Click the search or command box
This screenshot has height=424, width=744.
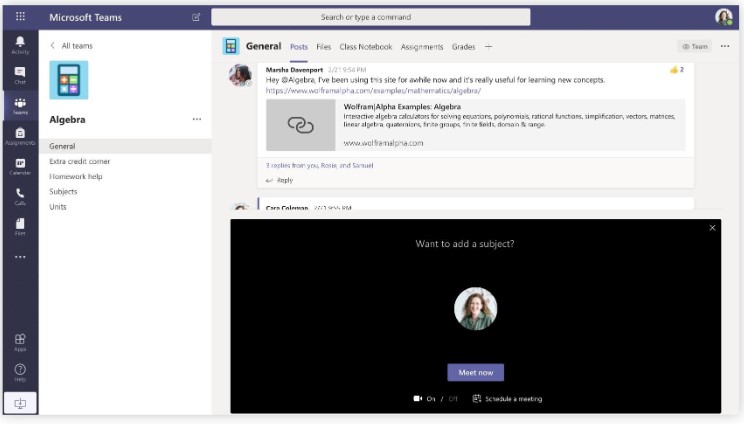point(371,17)
